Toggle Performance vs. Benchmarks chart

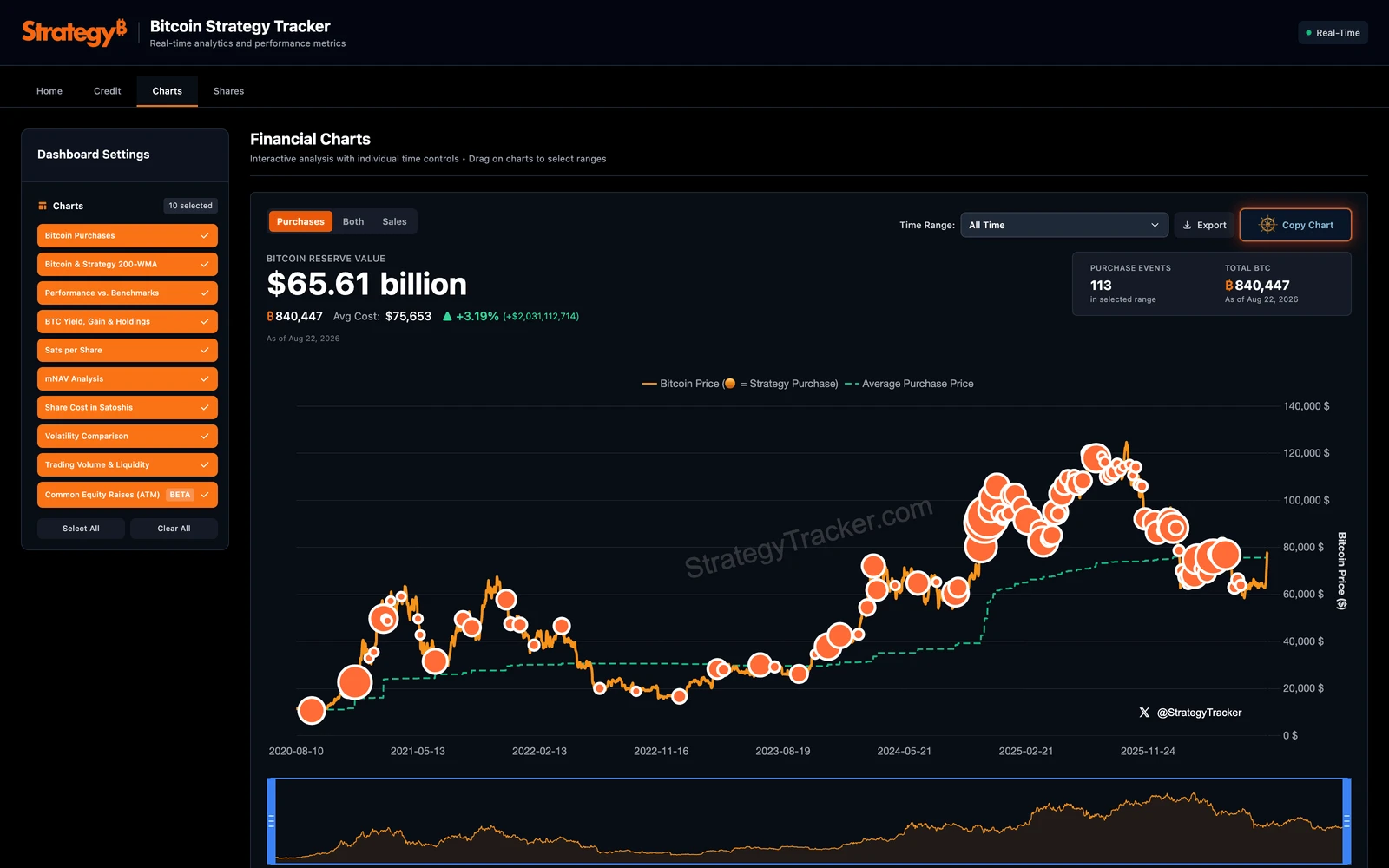pyautogui.click(x=128, y=293)
